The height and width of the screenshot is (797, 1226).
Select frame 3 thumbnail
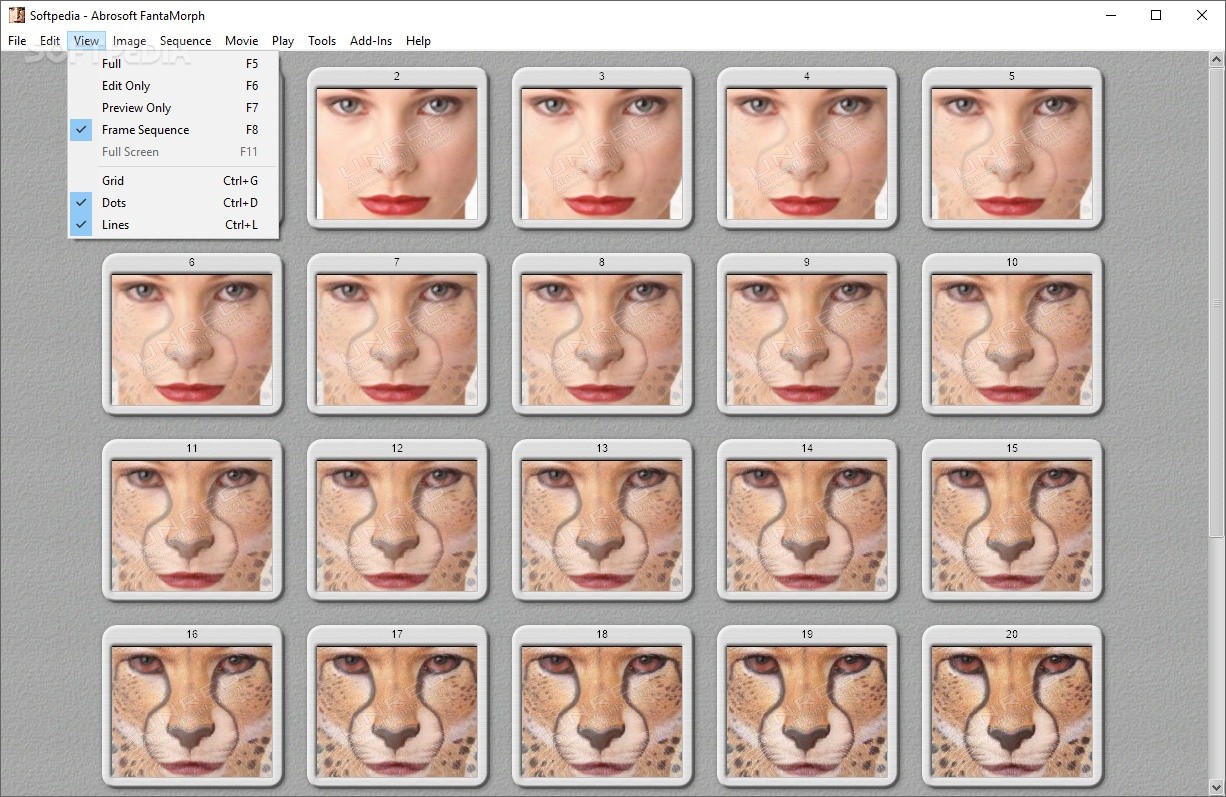(602, 148)
